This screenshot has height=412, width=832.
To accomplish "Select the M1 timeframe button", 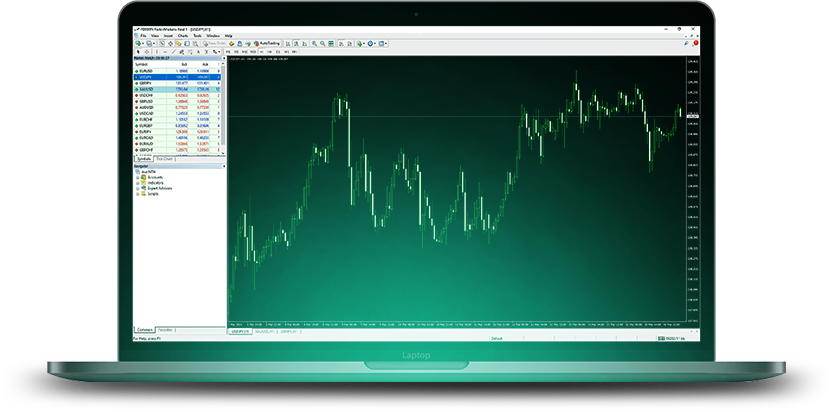I will (x=228, y=52).
